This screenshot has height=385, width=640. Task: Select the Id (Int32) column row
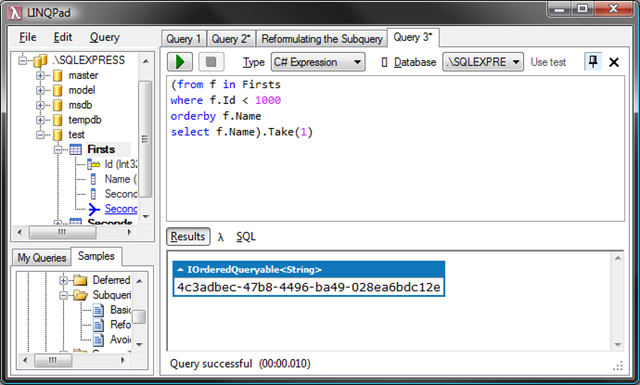click(x=121, y=164)
